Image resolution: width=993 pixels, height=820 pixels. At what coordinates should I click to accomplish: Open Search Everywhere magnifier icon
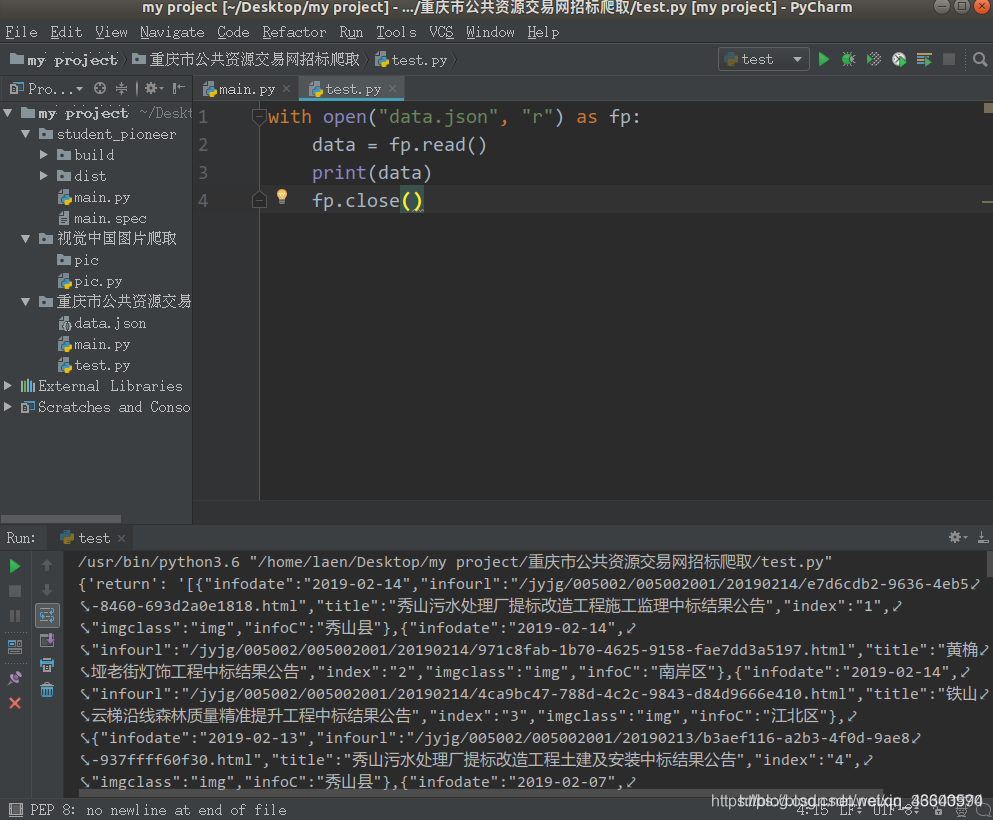(980, 60)
